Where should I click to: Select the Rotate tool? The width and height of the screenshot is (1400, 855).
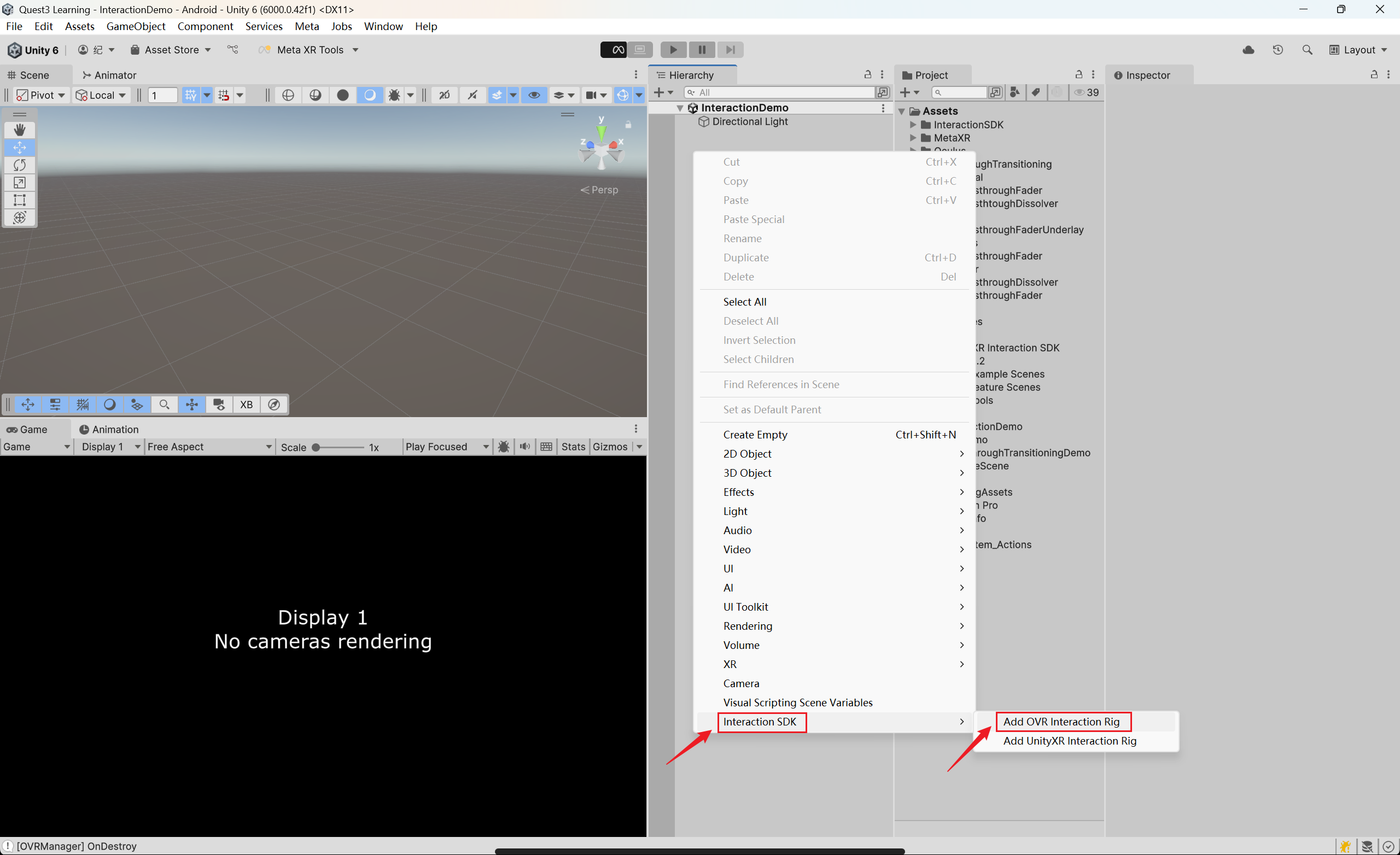(19, 165)
